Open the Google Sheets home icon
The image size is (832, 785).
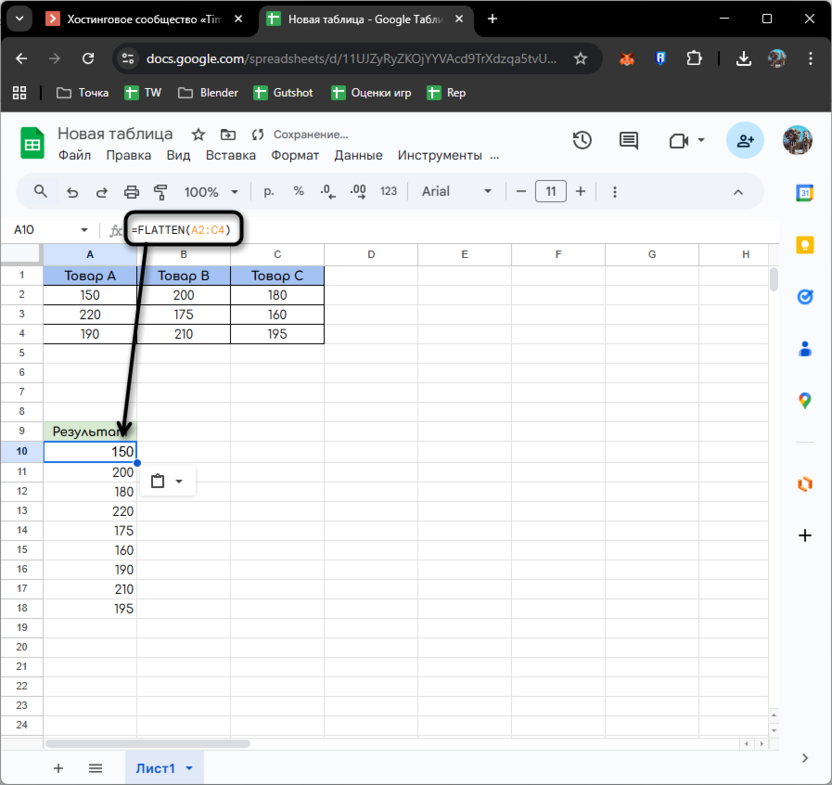32,143
